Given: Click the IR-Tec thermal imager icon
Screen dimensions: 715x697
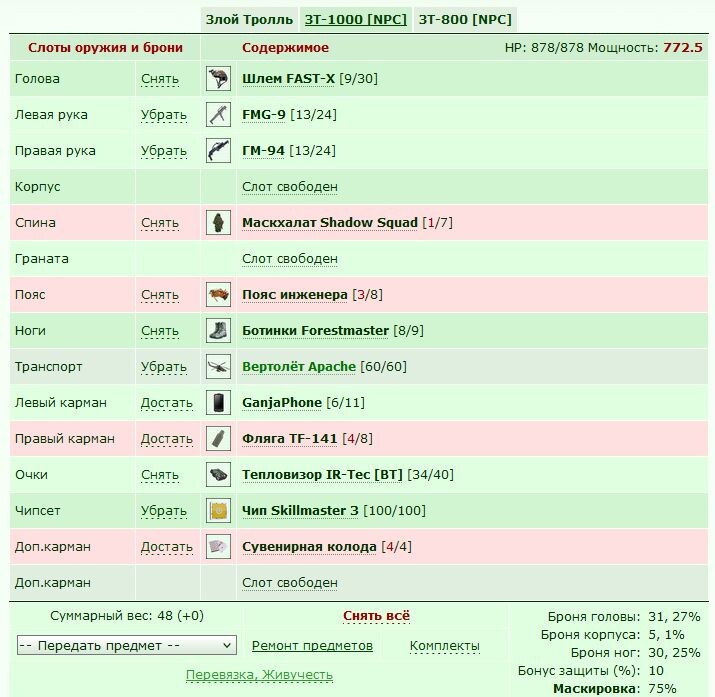Looking at the screenshot, I should pos(218,475).
